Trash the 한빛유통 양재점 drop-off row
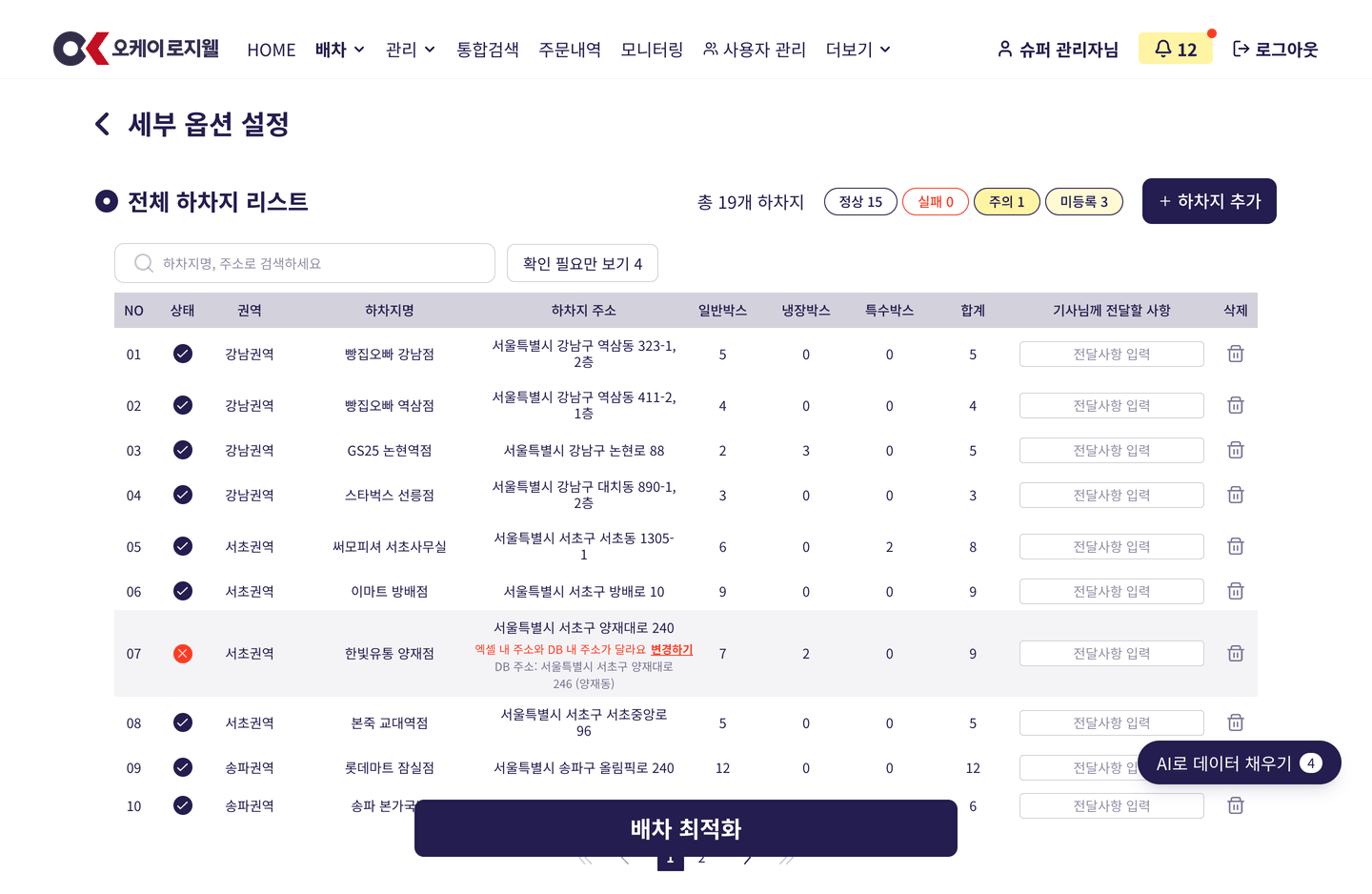This screenshot has height=894, width=1372. click(x=1236, y=653)
